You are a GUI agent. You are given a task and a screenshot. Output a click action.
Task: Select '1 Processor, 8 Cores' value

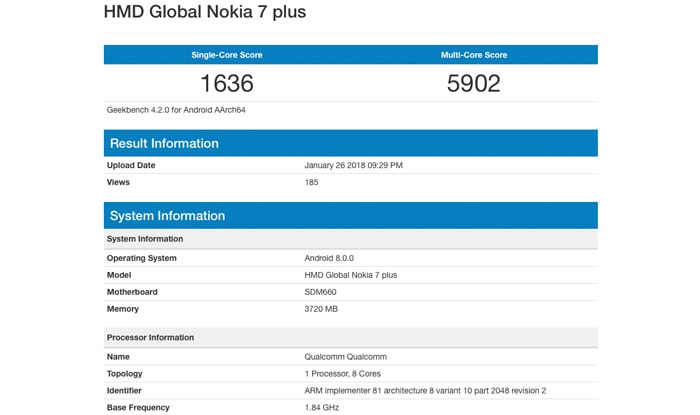tap(342, 374)
